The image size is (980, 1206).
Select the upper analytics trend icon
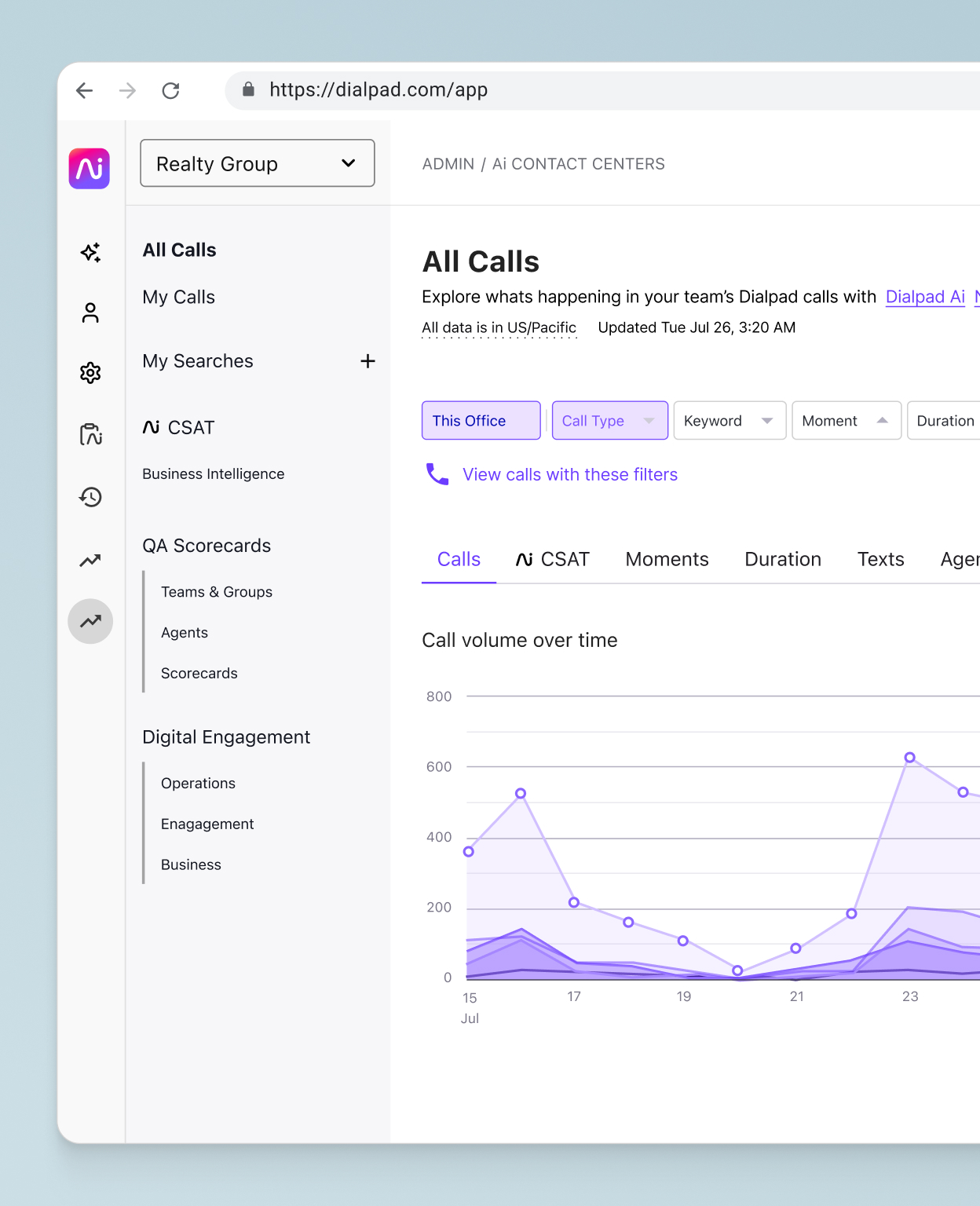[90, 560]
